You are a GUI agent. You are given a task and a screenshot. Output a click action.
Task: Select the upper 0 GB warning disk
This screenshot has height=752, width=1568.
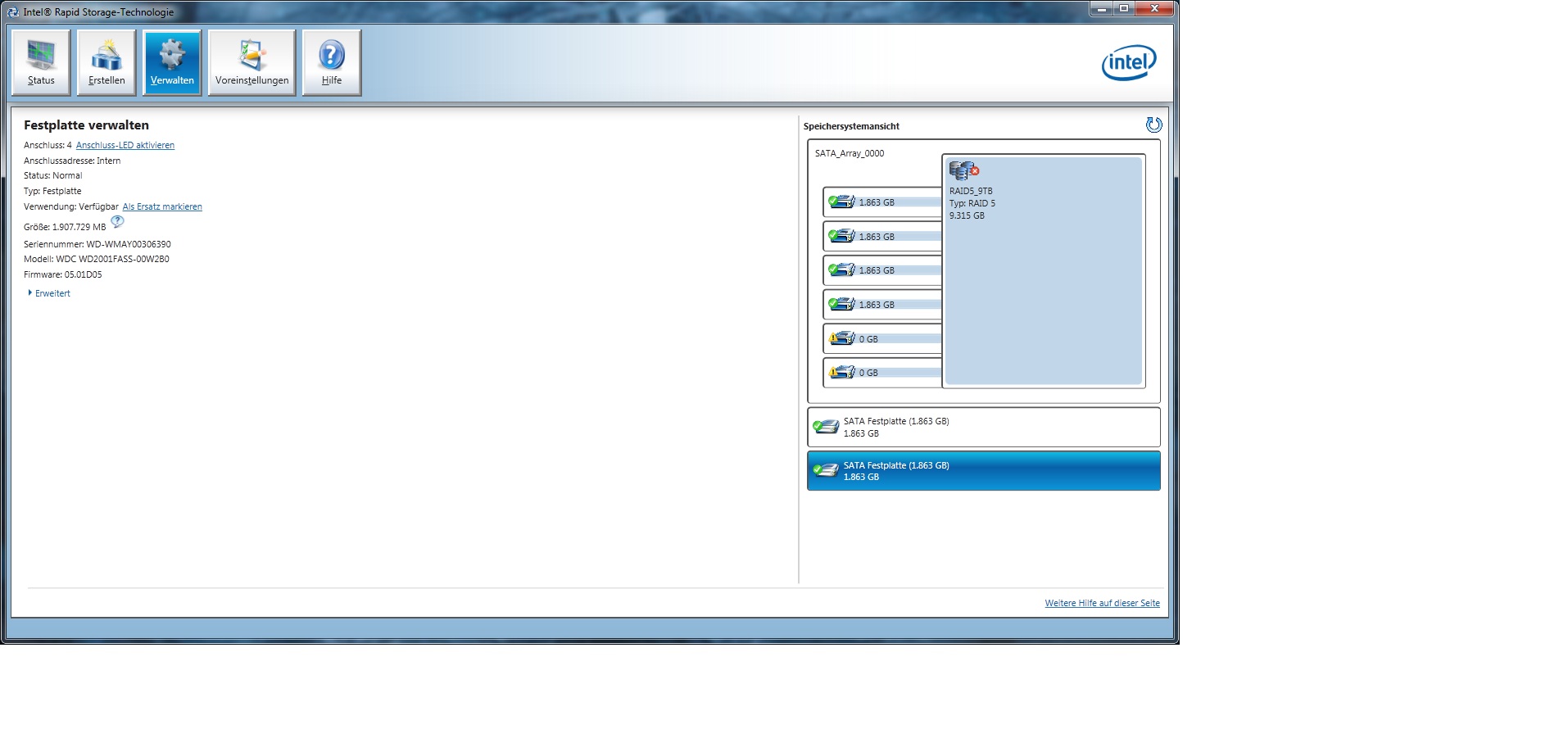click(x=883, y=339)
